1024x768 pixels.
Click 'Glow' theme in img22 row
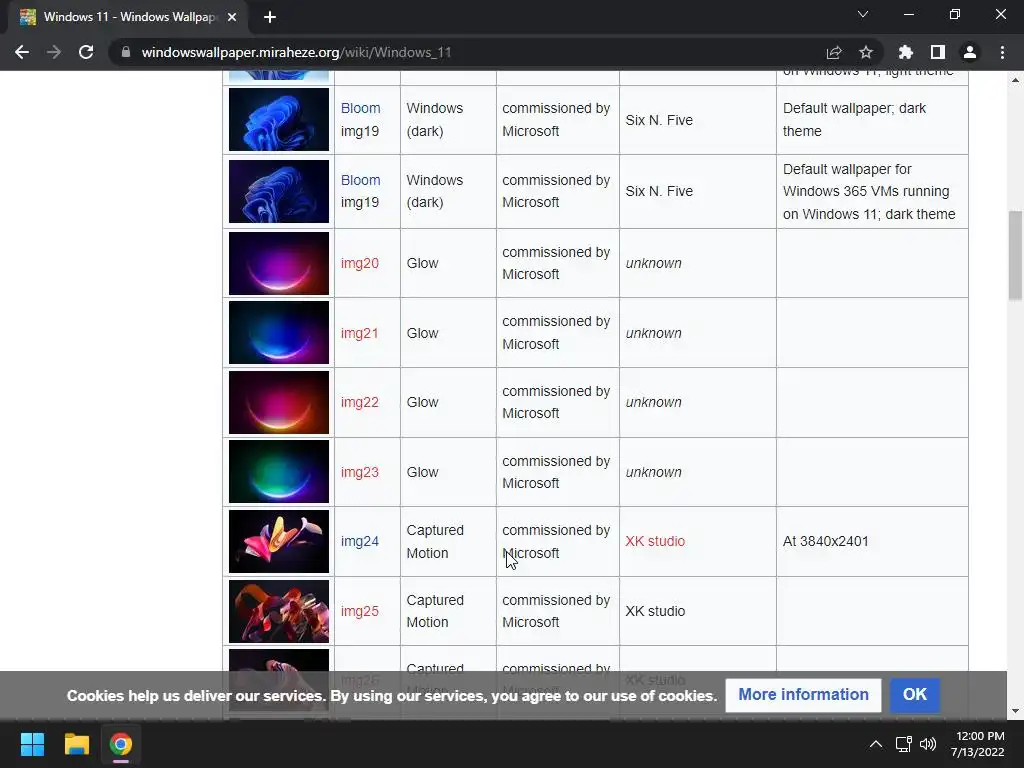coord(423,402)
